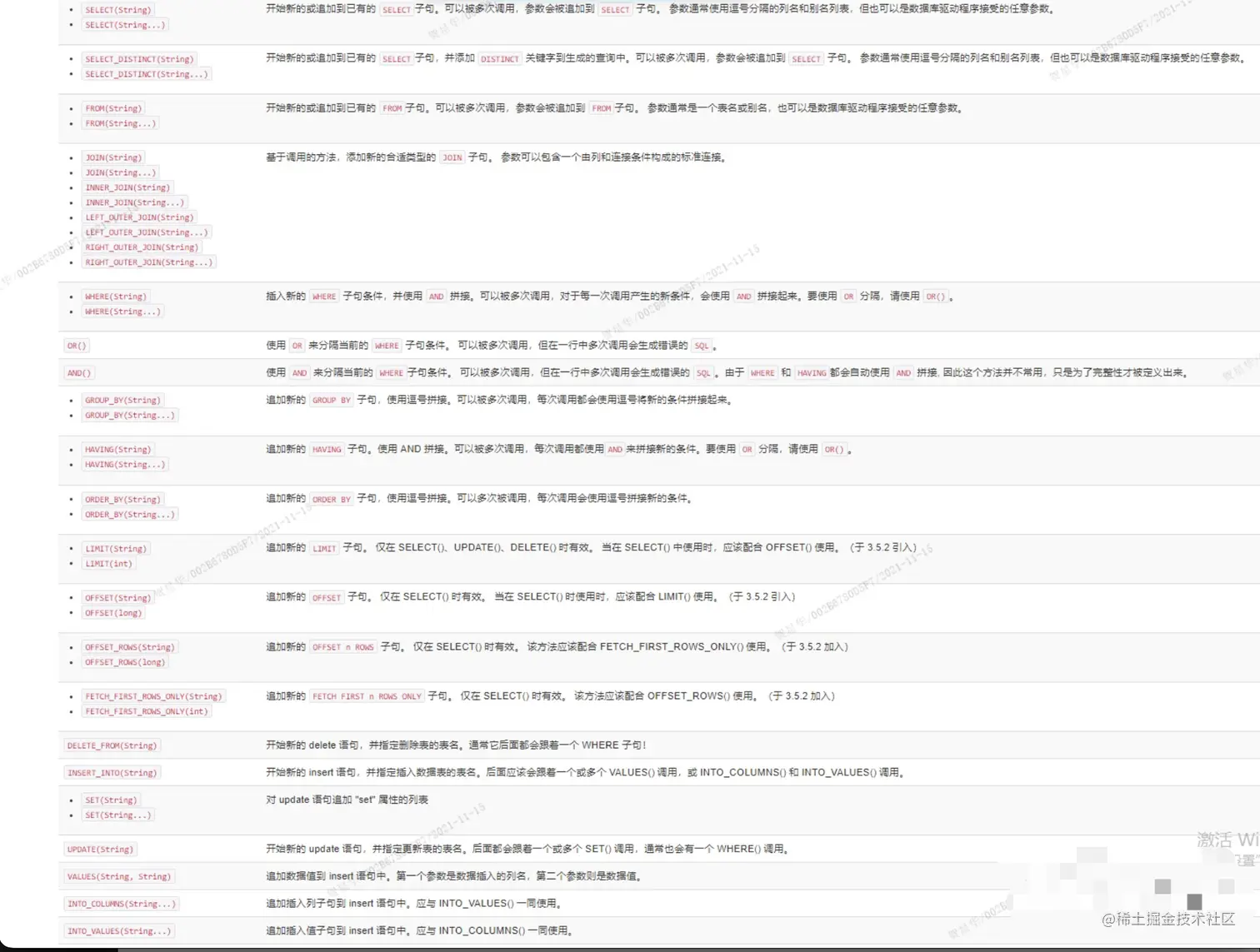The width and height of the screenshot is (1260, 952).
Task: Select the "LIMIT(String)" method label
Action: [x=115, y=549]
